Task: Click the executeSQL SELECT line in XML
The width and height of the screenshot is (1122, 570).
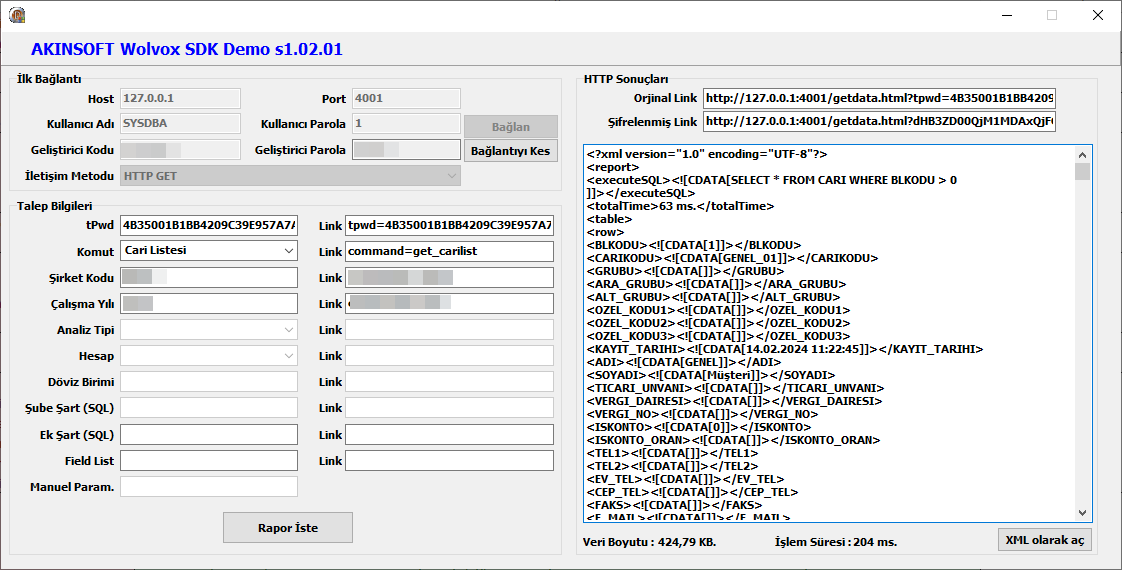Action: (771, 180)
